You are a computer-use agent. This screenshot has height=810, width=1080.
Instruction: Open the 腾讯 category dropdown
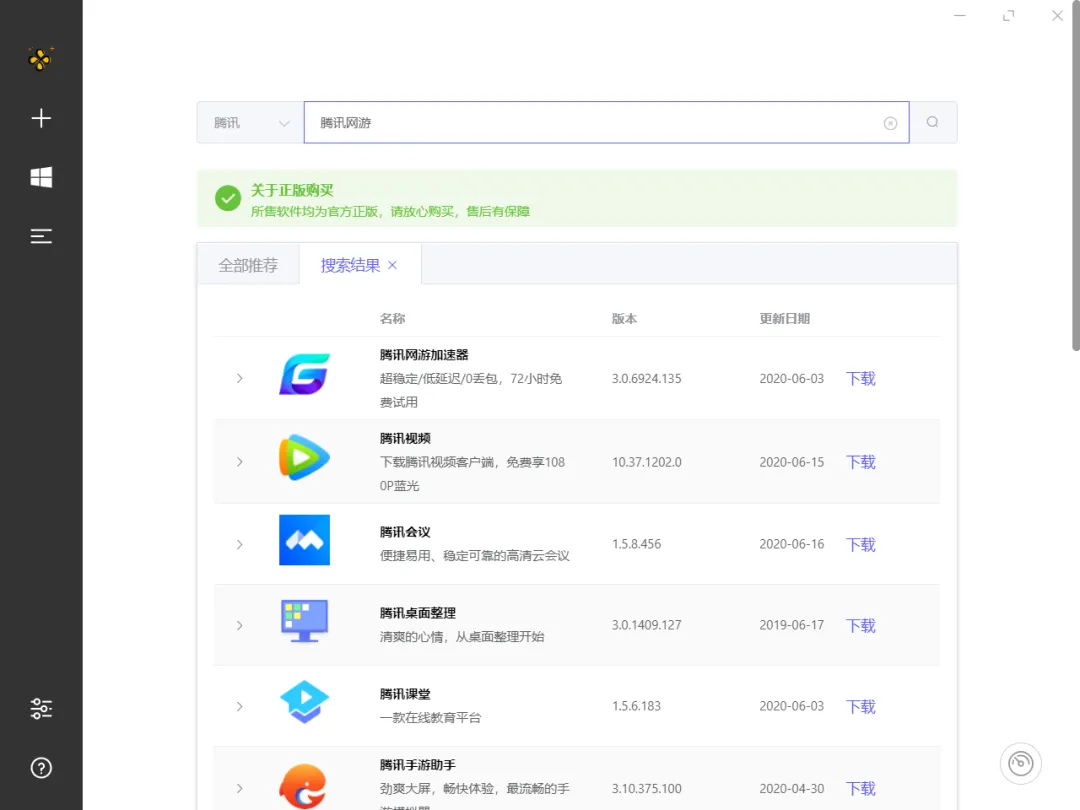point(250,123)
